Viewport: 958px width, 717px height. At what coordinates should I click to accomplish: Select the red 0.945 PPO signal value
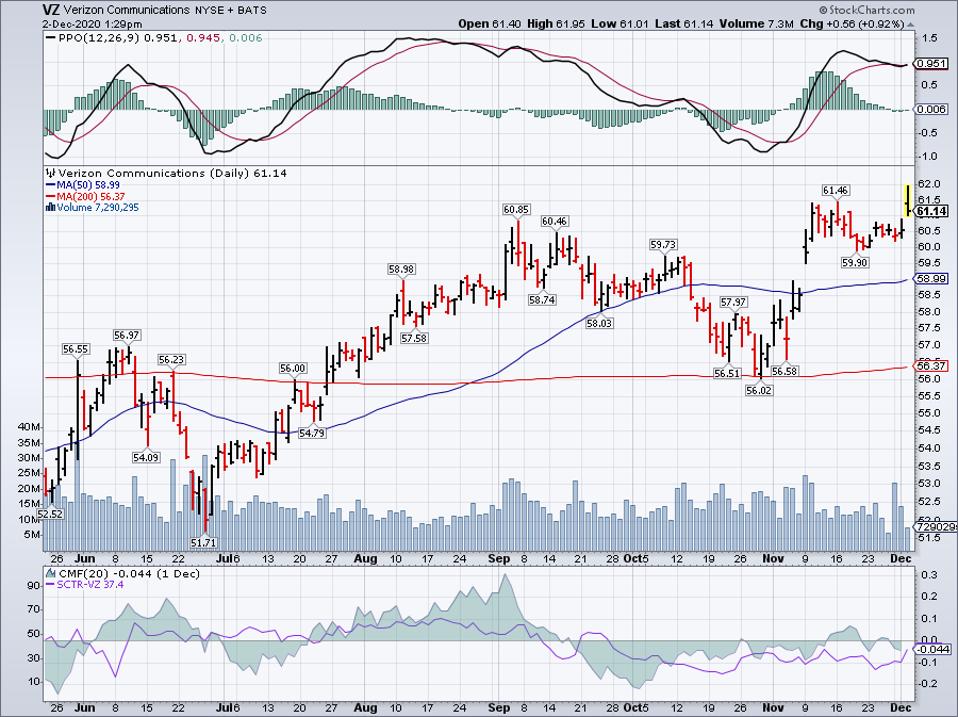[x=203, y=38]
